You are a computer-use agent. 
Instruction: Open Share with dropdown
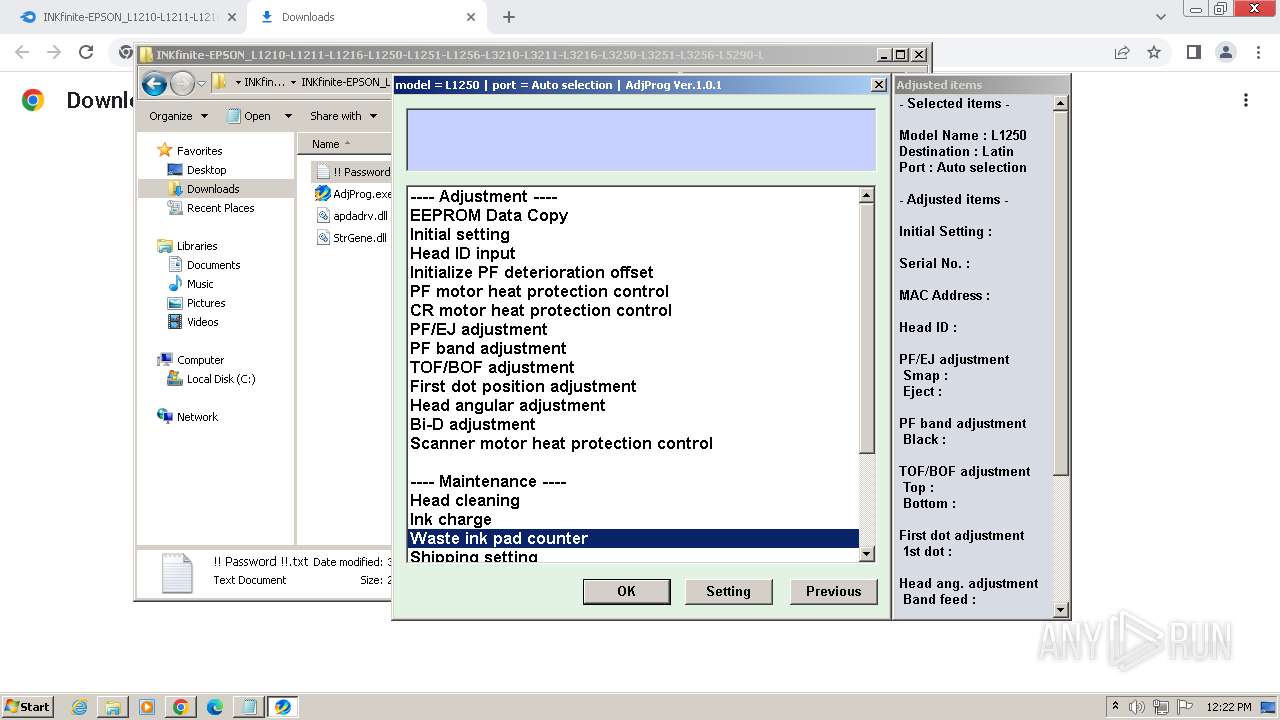tap(343, 116)
